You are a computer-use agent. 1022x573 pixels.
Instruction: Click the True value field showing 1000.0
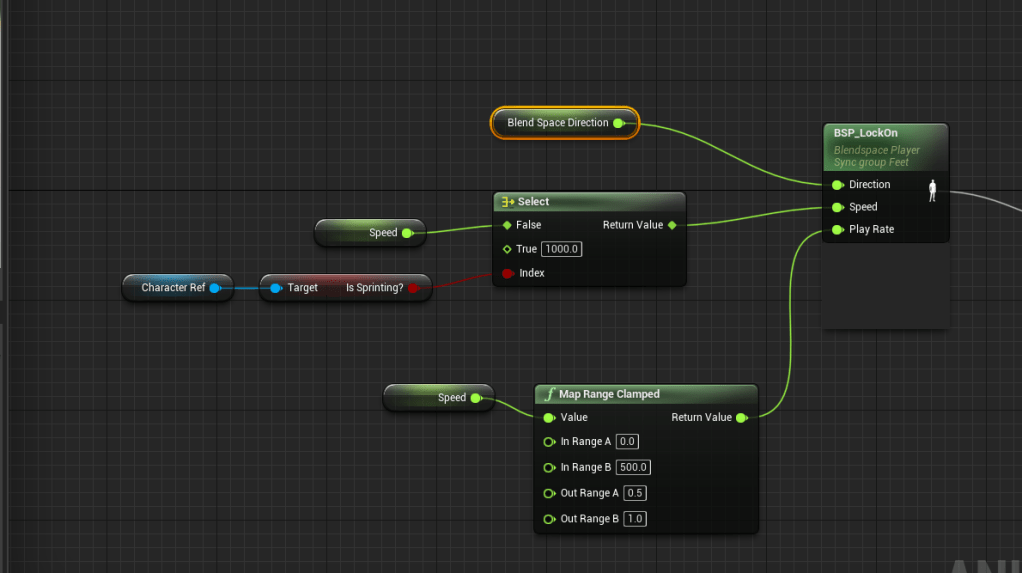(x=561, y=249)
